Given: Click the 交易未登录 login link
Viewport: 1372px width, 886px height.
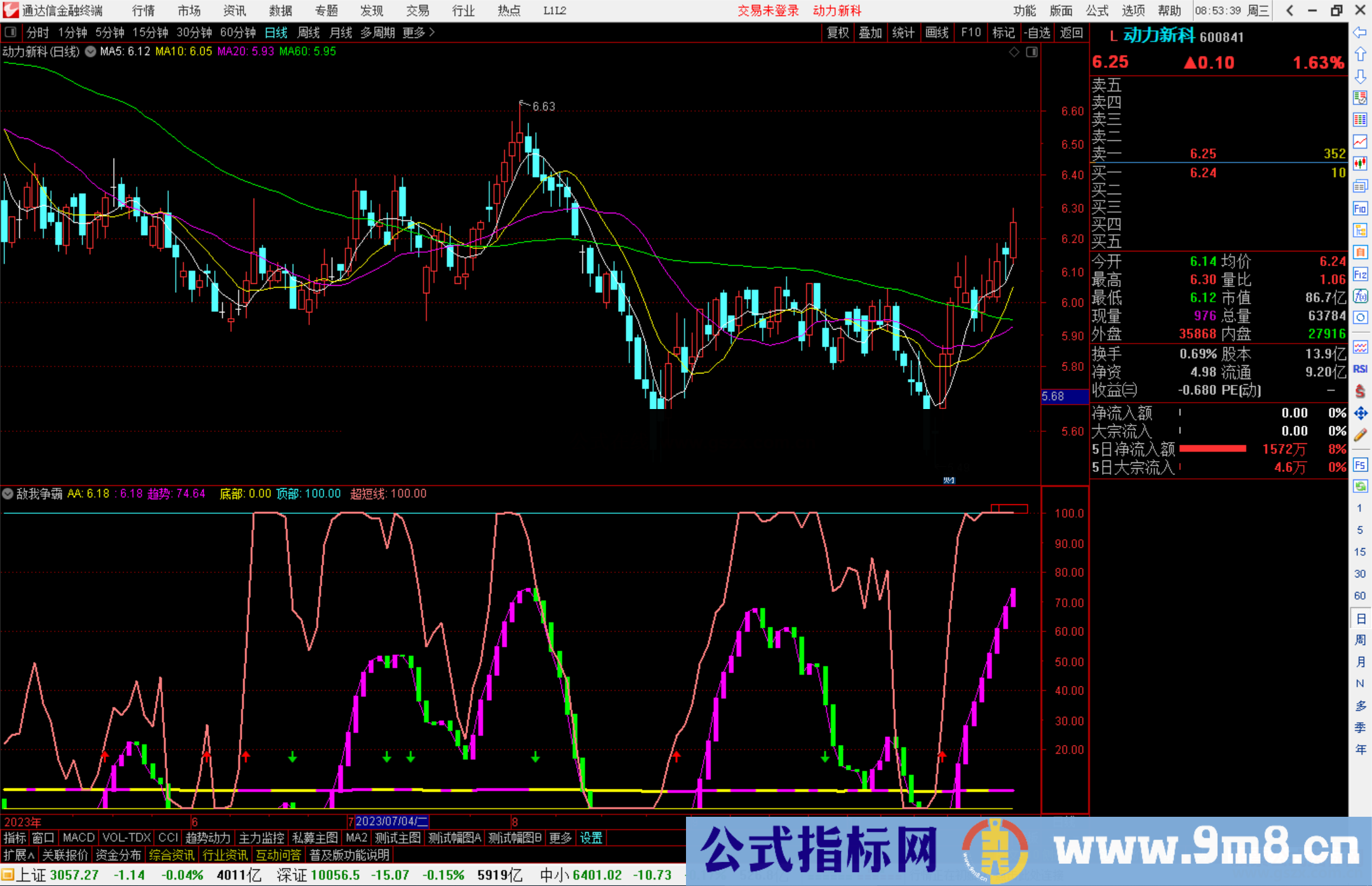Looking at the screenshot, I should point(769,11).
